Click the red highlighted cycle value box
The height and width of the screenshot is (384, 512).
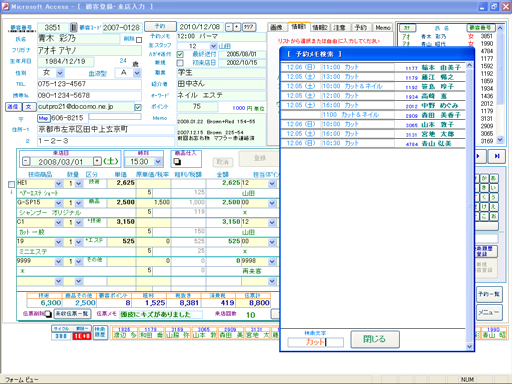point(82,336)
